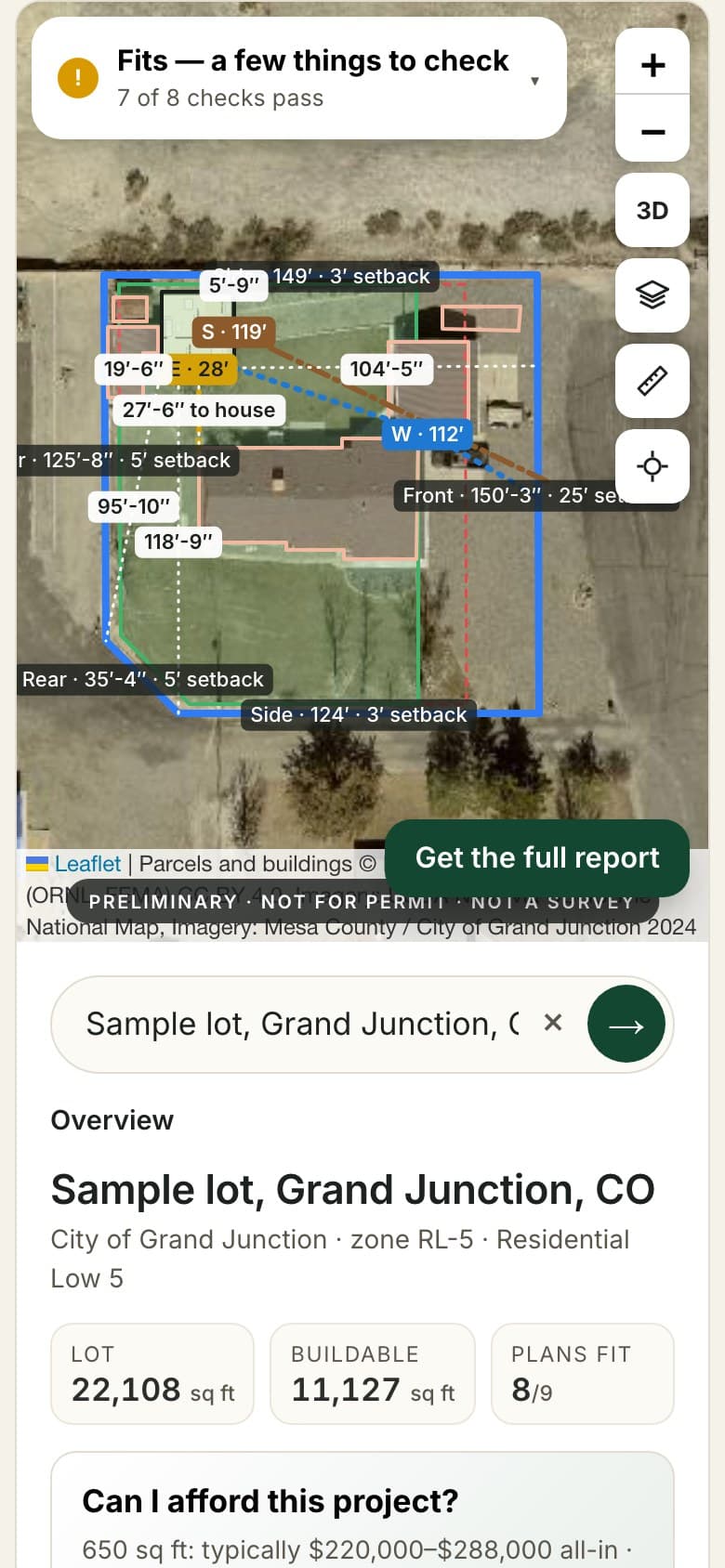The image size is (725, 1568).
Task: Open the Can I afford this project card
Action: pos(362,1509)
